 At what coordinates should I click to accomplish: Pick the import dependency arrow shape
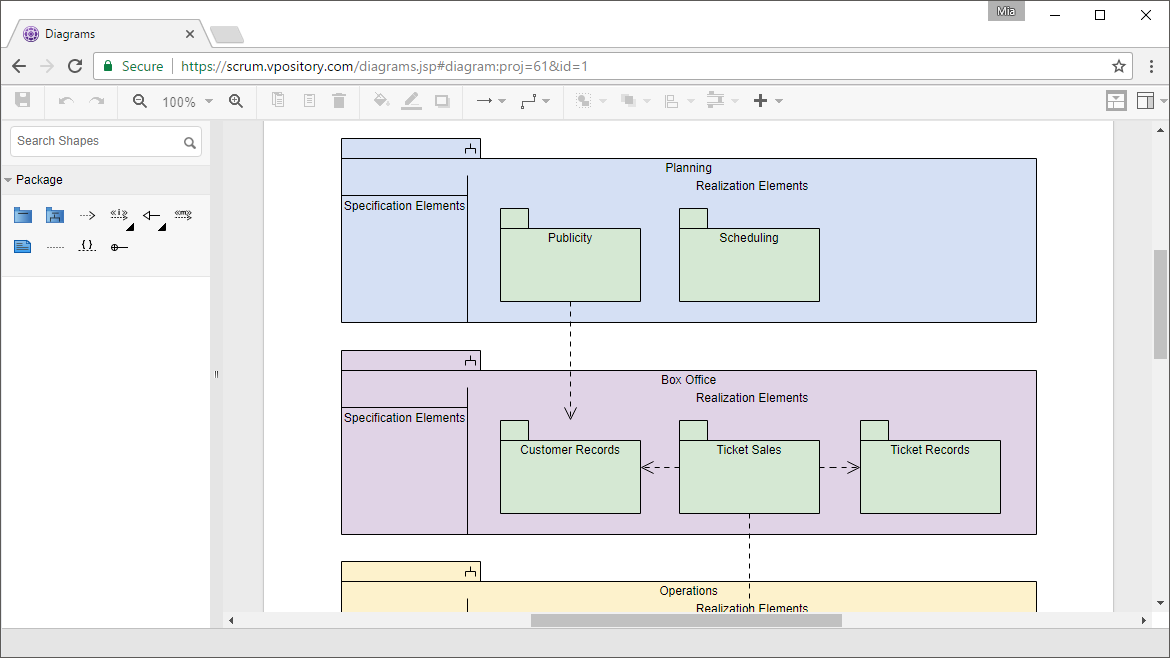pyautogui.click(x=119, y=215)
